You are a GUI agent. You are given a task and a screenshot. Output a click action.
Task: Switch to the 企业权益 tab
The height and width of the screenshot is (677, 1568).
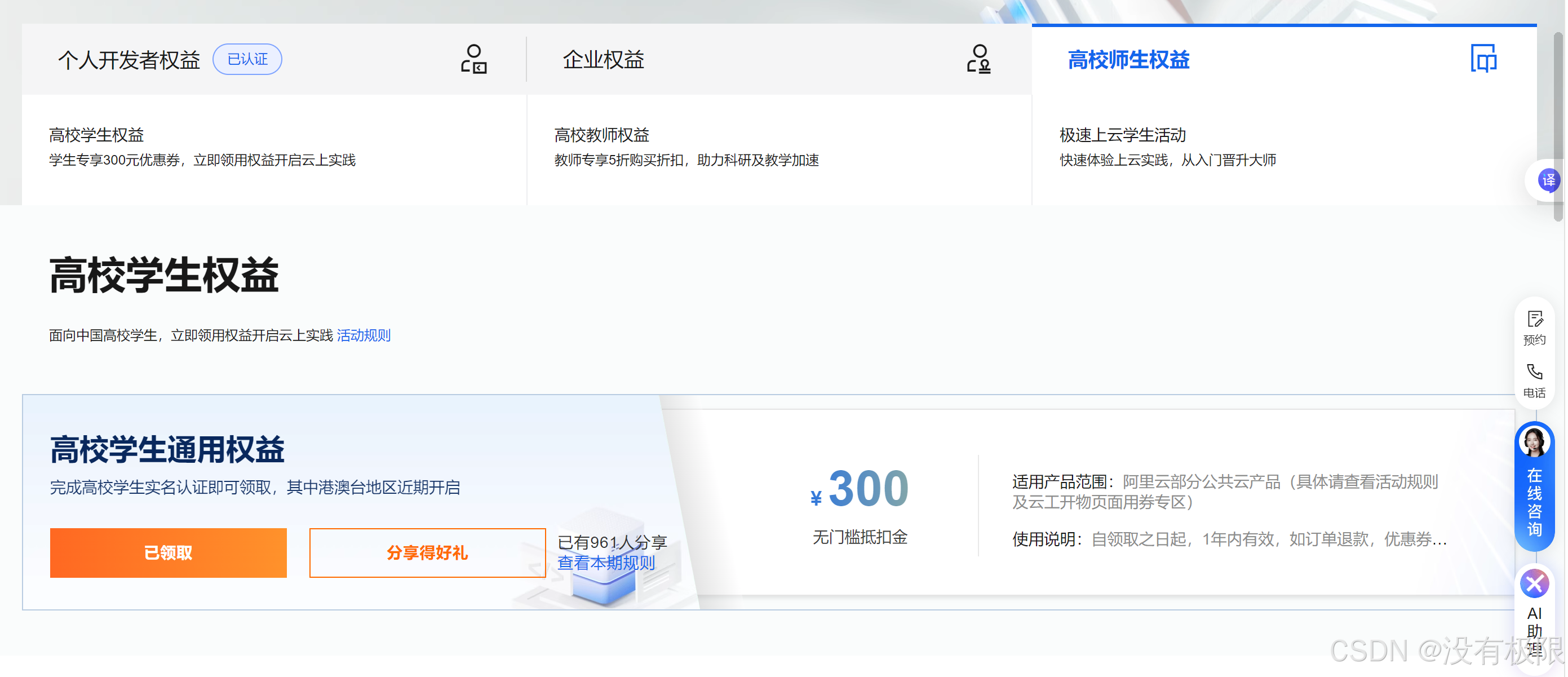[x=603, y=60]
